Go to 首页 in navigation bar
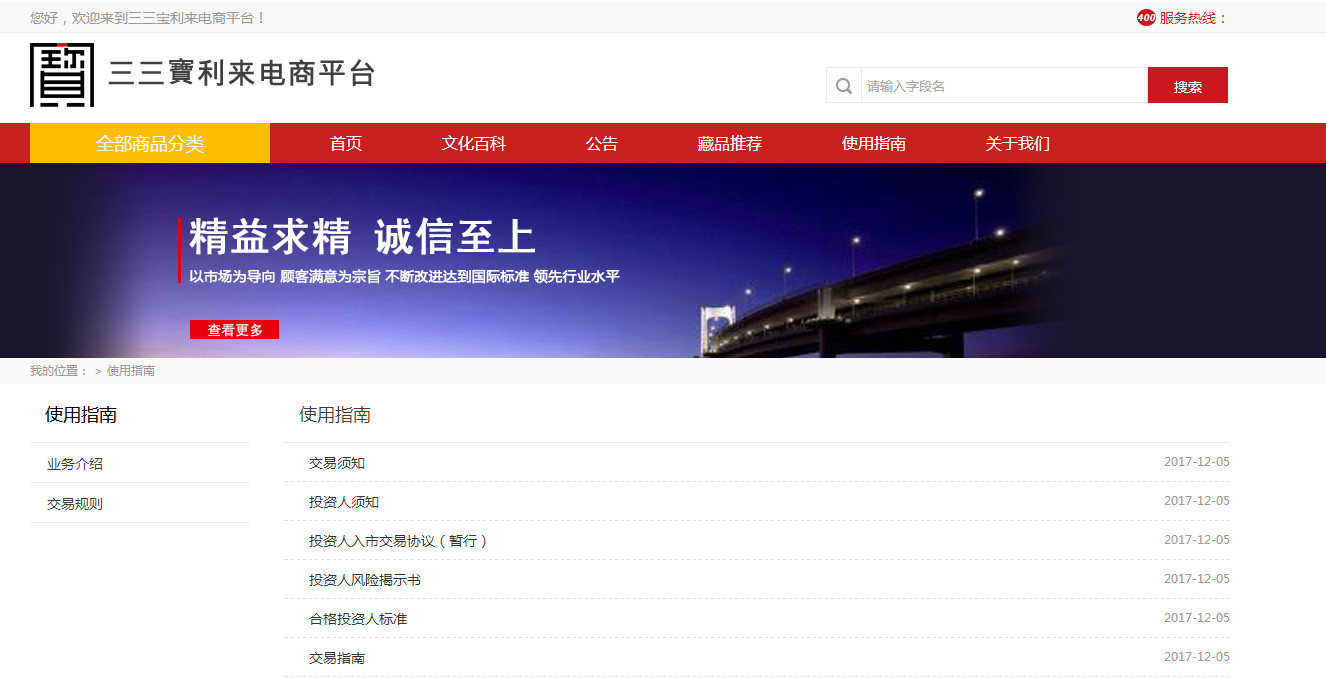This screenshot has width=1326, height=678. pos(346,144)
